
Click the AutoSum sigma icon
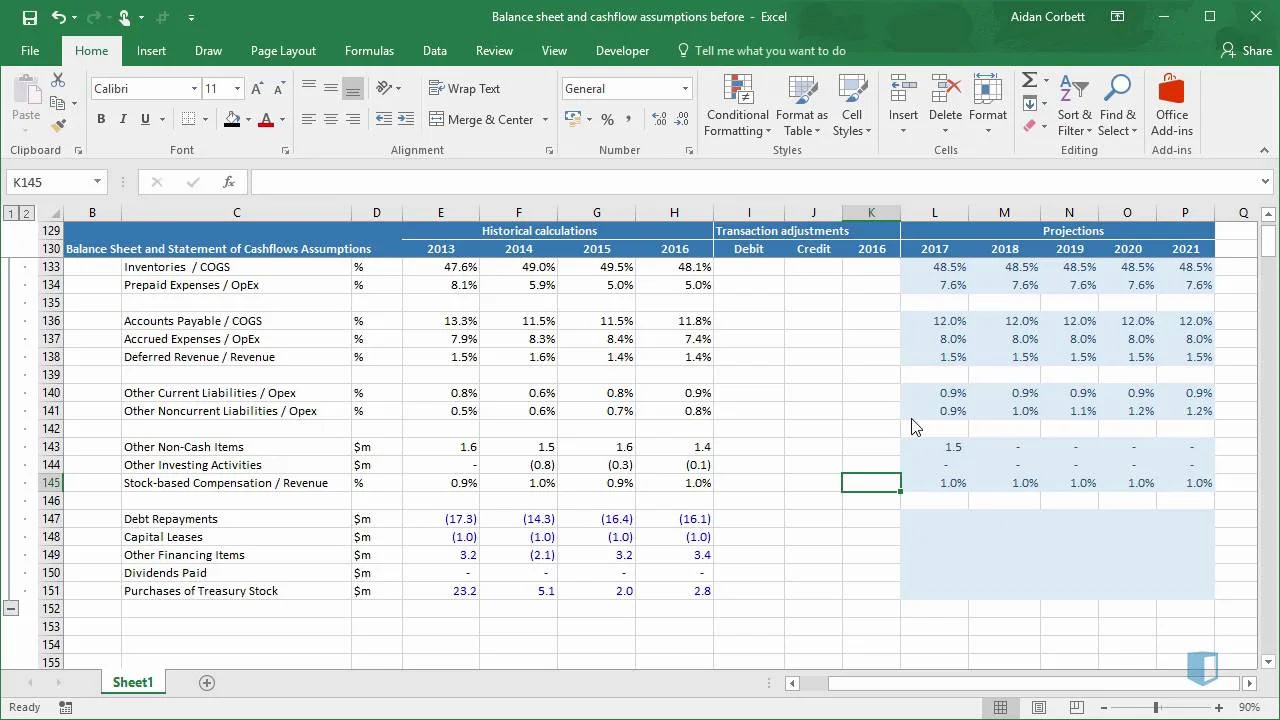[1029, 80]
